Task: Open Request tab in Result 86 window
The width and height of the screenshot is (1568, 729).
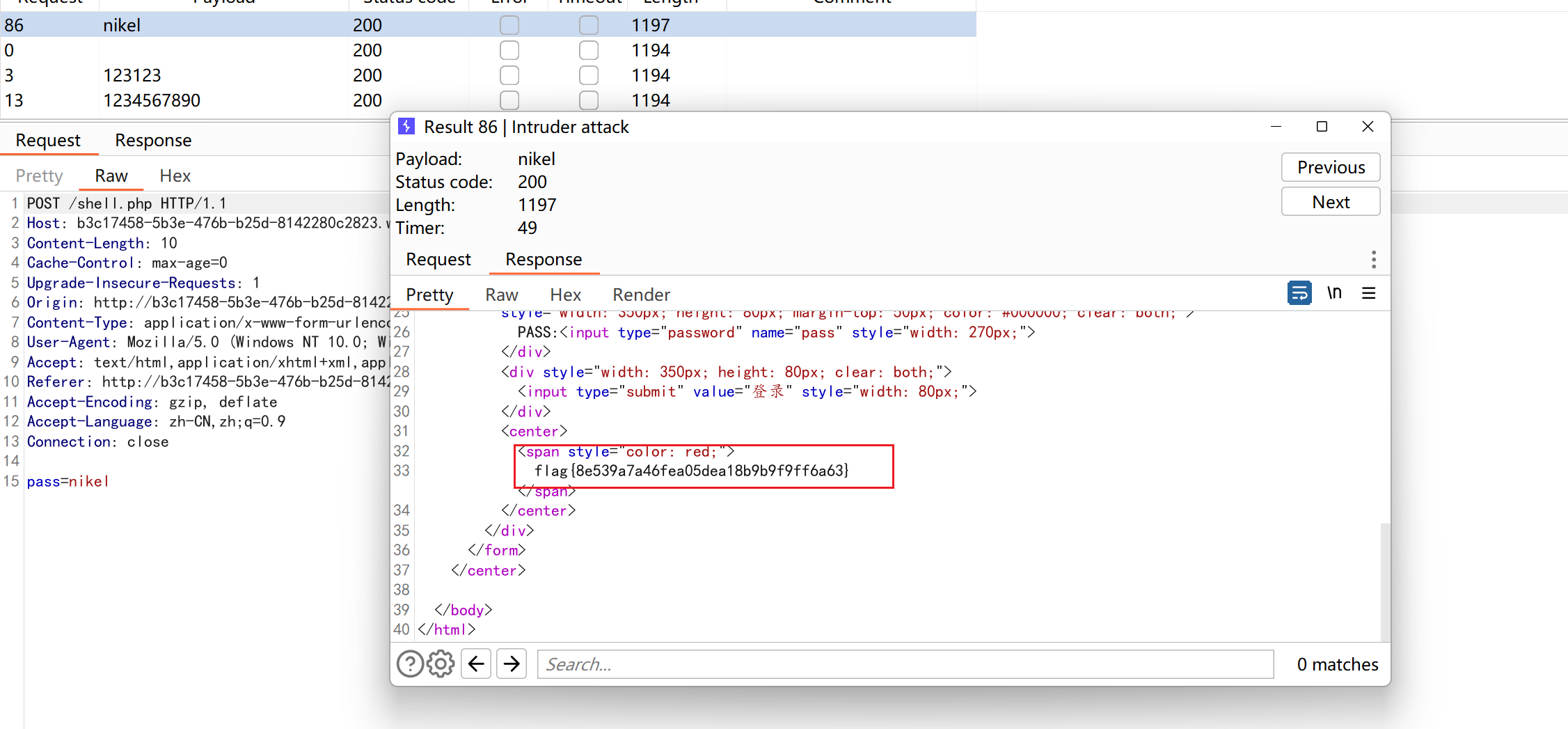Action: tap(438, 259)
